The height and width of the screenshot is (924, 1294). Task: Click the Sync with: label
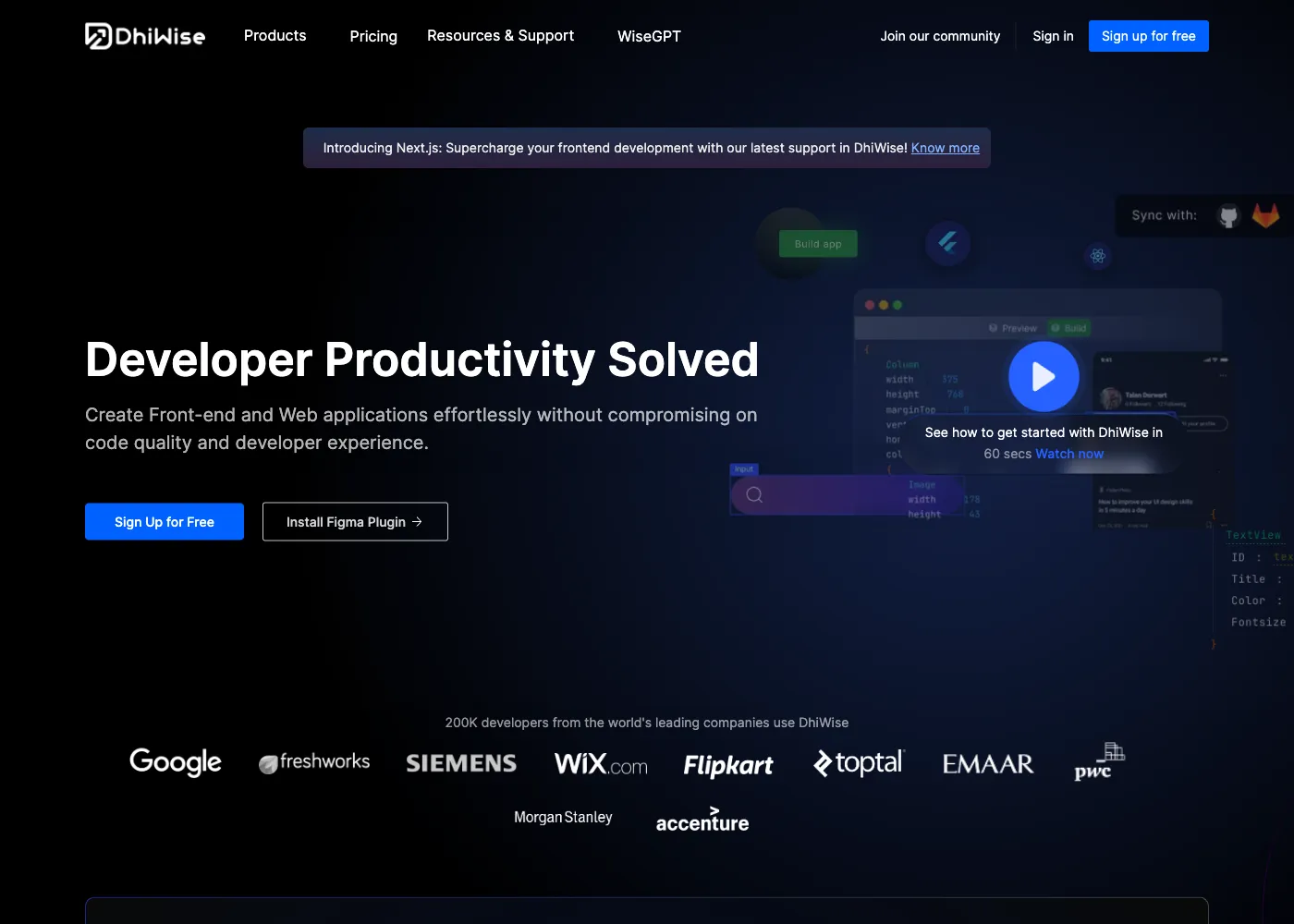[1164, 215]
